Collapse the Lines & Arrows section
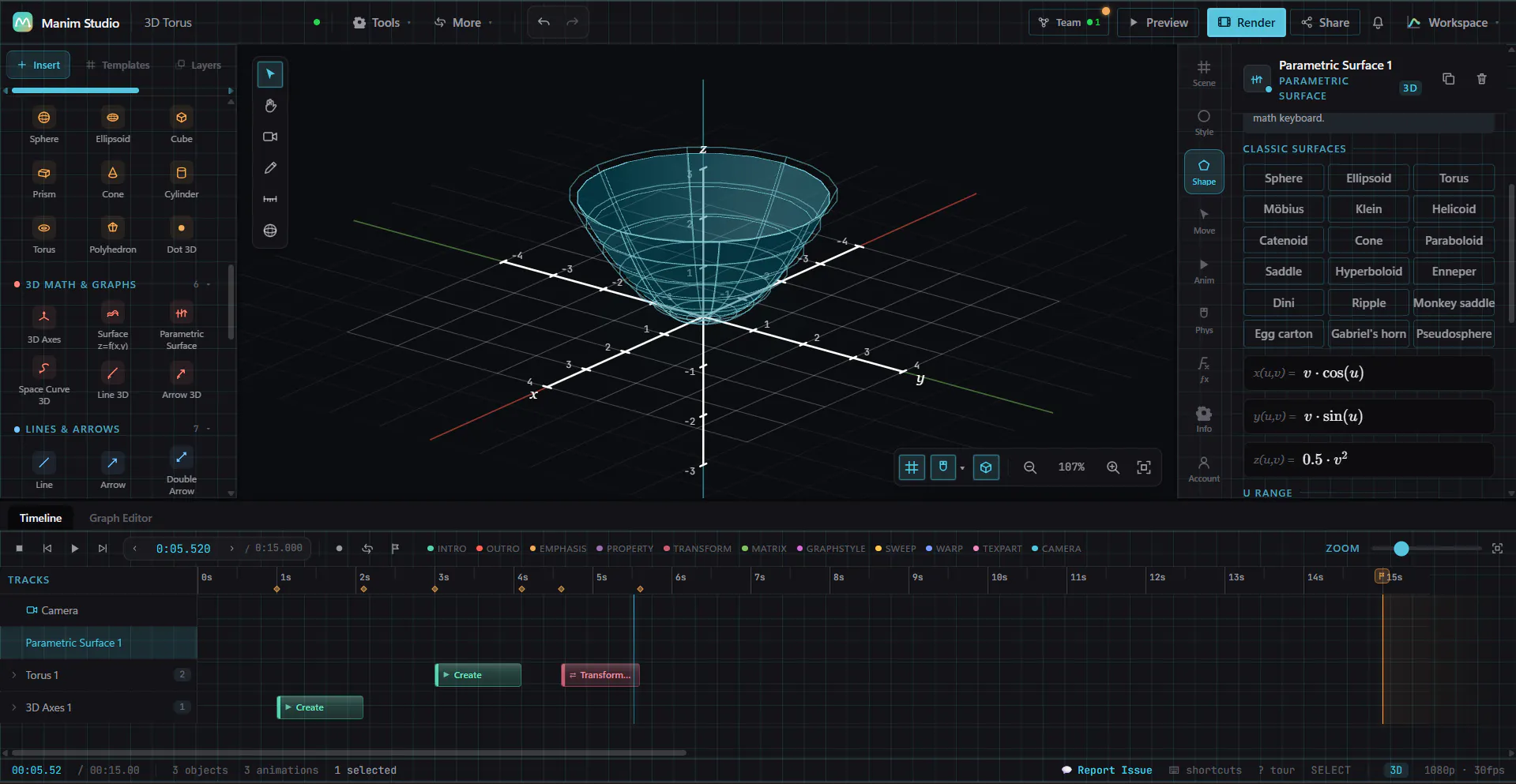Viewport: 1516px width, 784px height. click(209, 429)
